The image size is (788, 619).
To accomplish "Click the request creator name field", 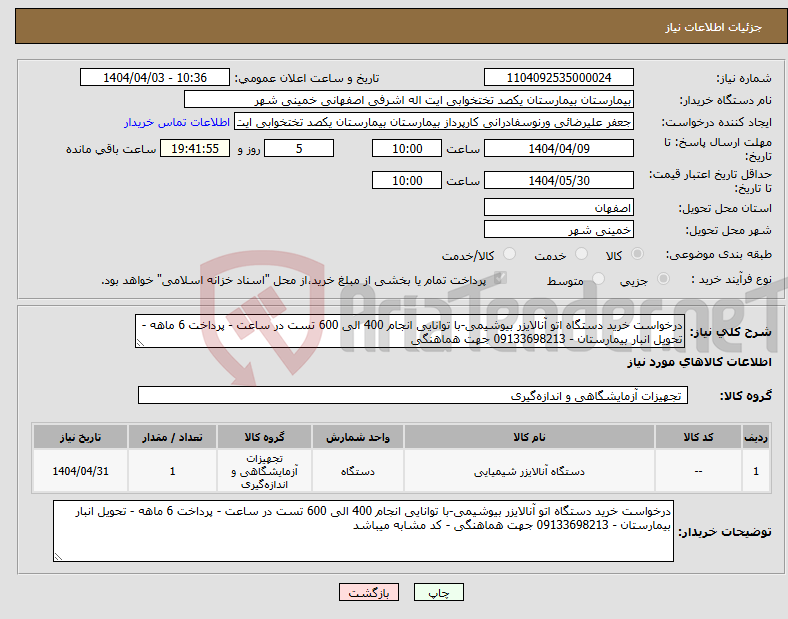I will [x=434, y=122].
